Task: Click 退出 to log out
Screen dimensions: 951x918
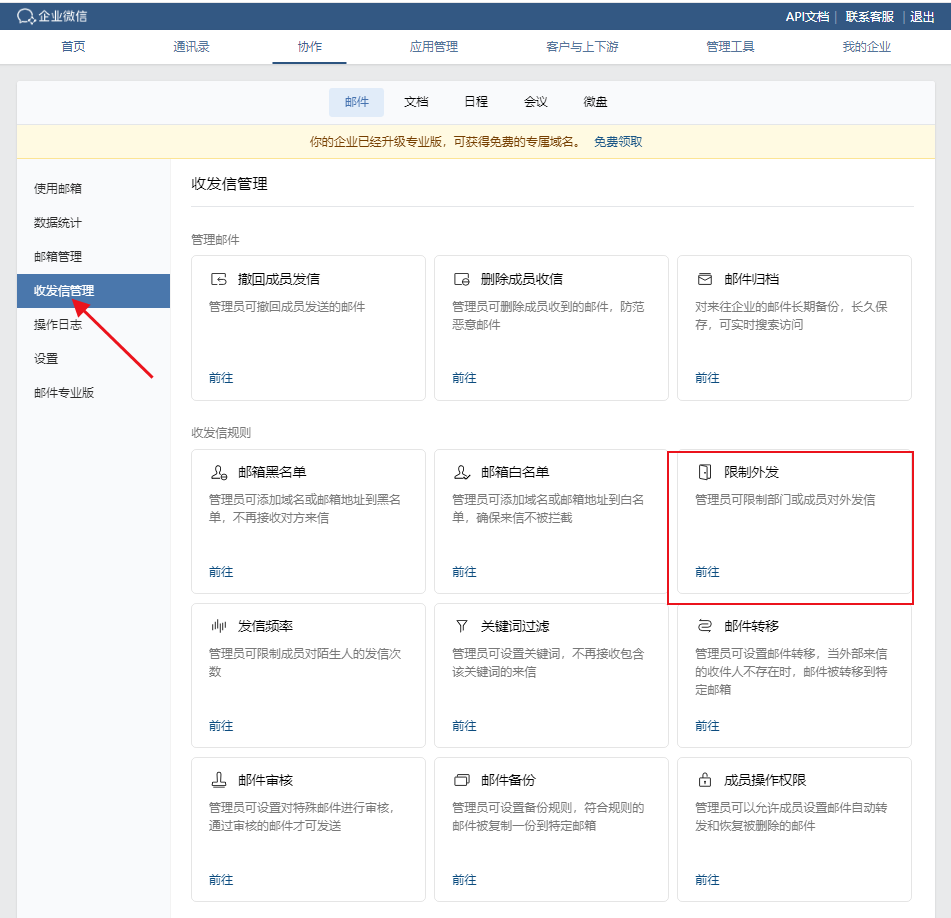Action: coord(922,17)
